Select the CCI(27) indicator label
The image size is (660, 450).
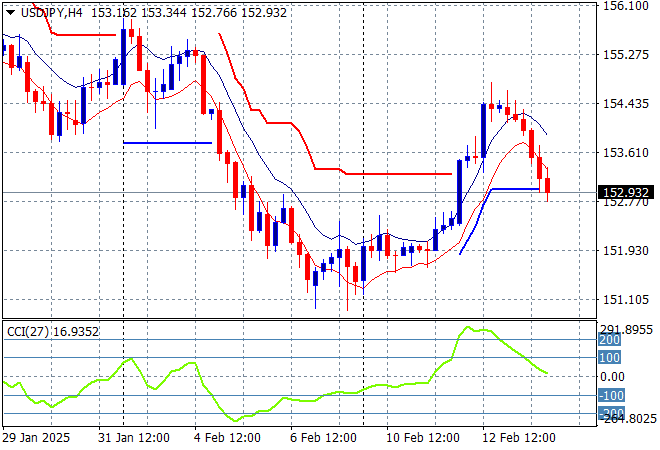pyautogui.click(x=28, y=332)
